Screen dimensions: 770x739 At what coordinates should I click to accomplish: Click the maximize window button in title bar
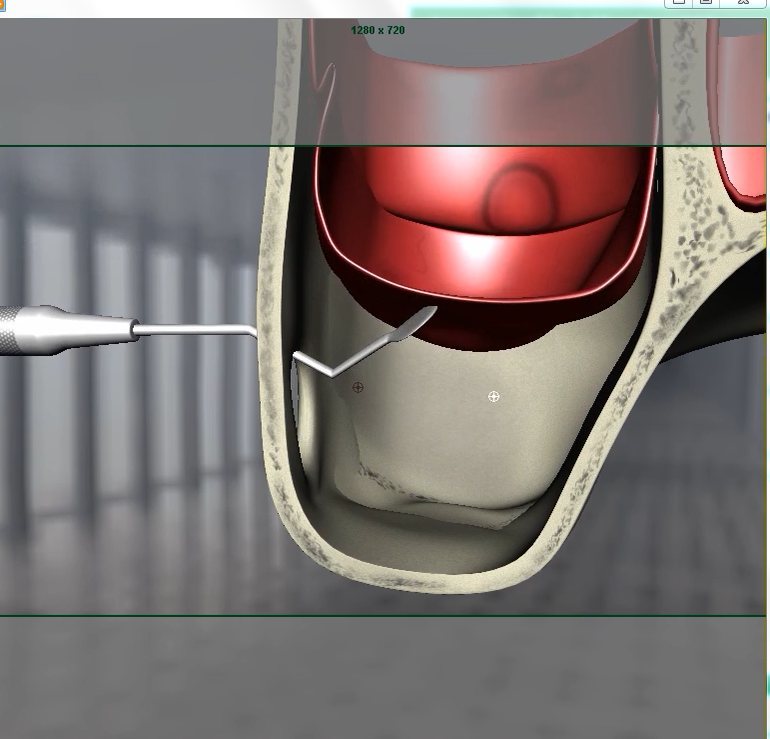(x=706, y=3)
